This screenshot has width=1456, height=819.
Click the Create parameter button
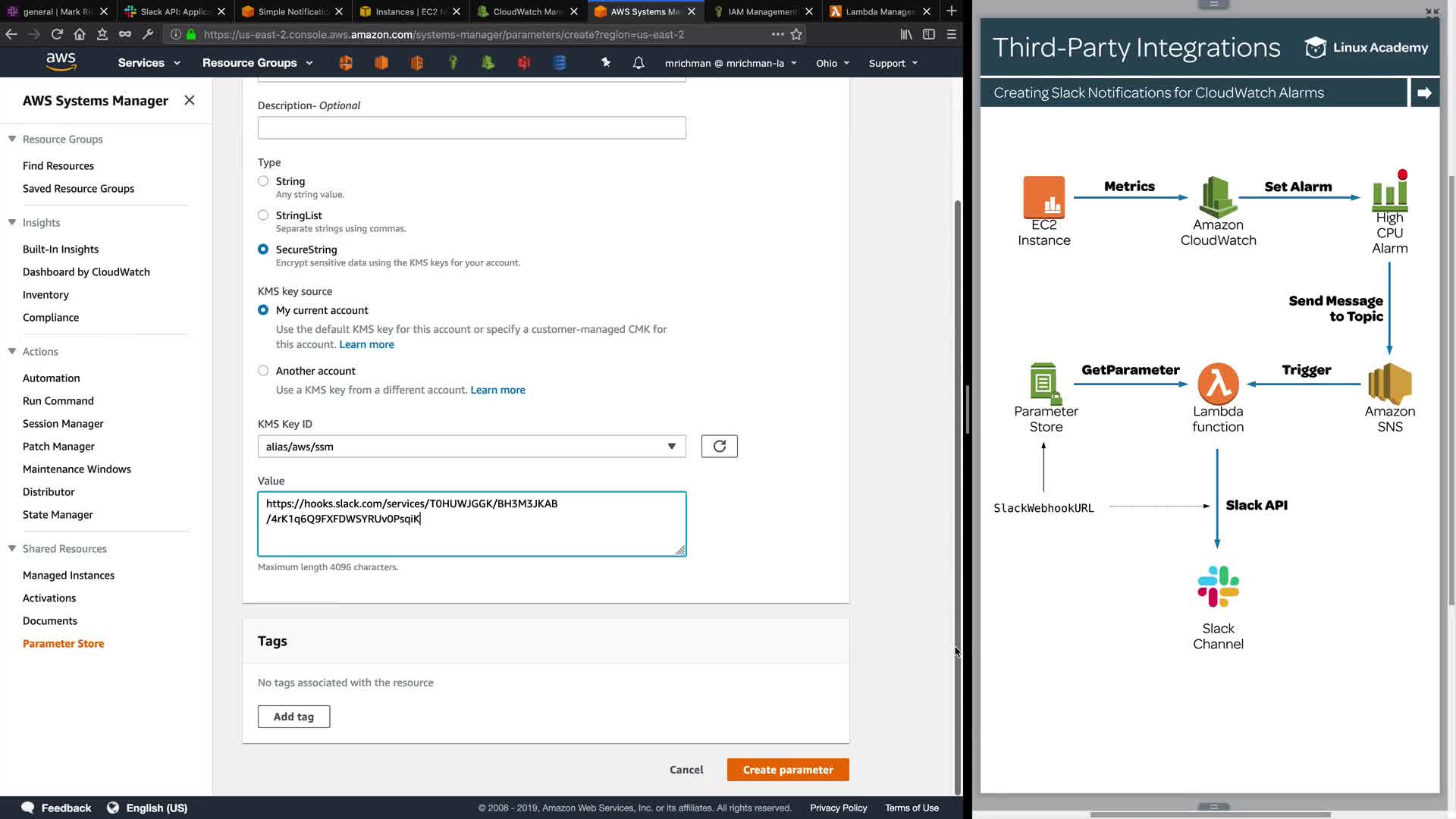click(787, 770)
